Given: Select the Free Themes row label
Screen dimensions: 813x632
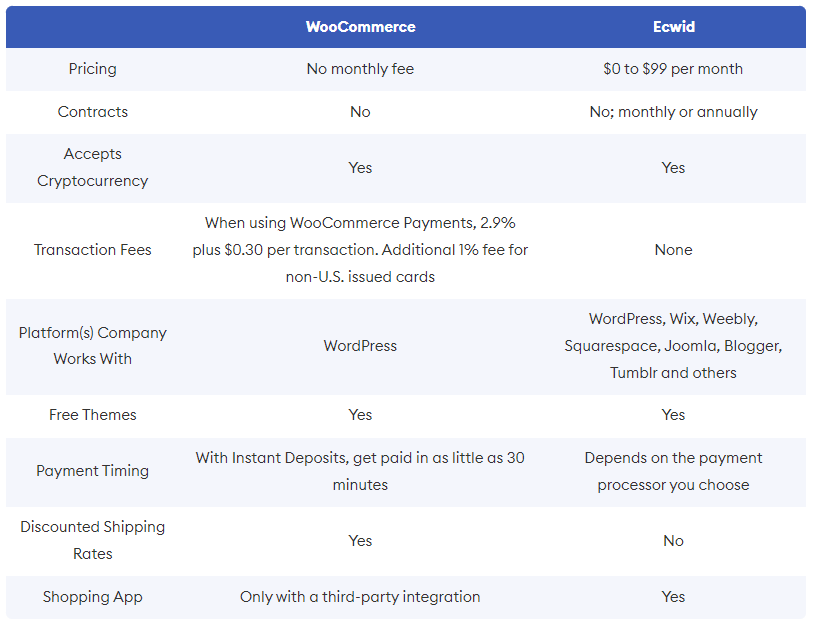Looking at the screenshot, I should point(93,415).
